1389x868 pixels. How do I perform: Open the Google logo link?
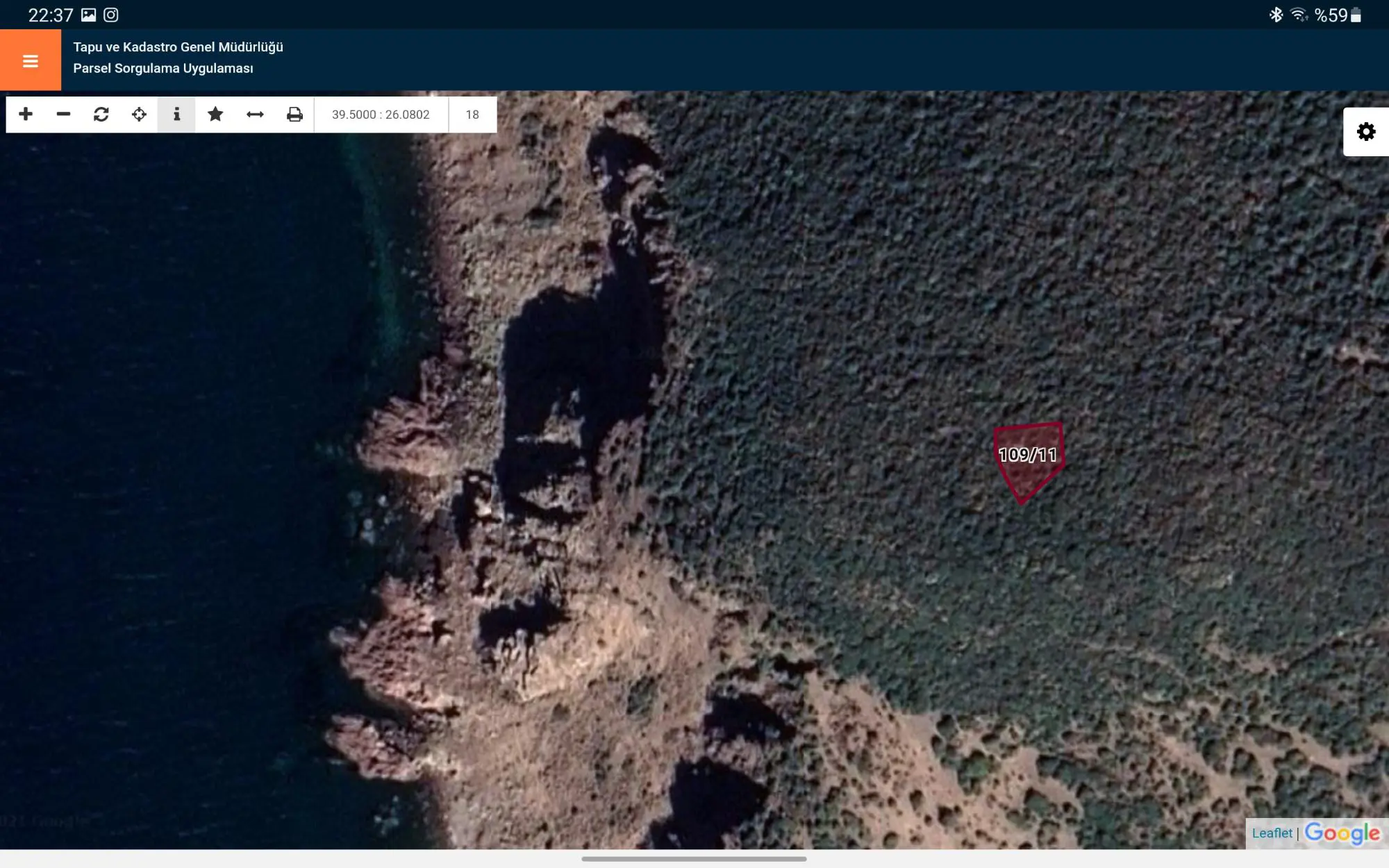coord(1342,833)
